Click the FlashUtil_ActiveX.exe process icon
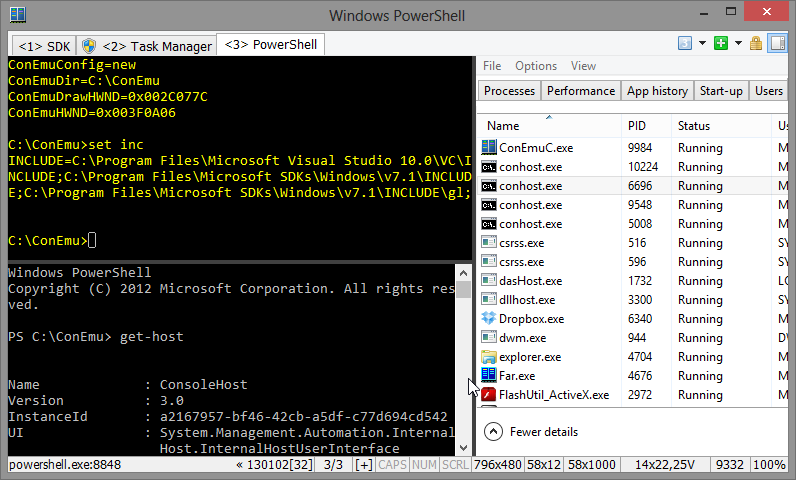 (x=489, y=395)
